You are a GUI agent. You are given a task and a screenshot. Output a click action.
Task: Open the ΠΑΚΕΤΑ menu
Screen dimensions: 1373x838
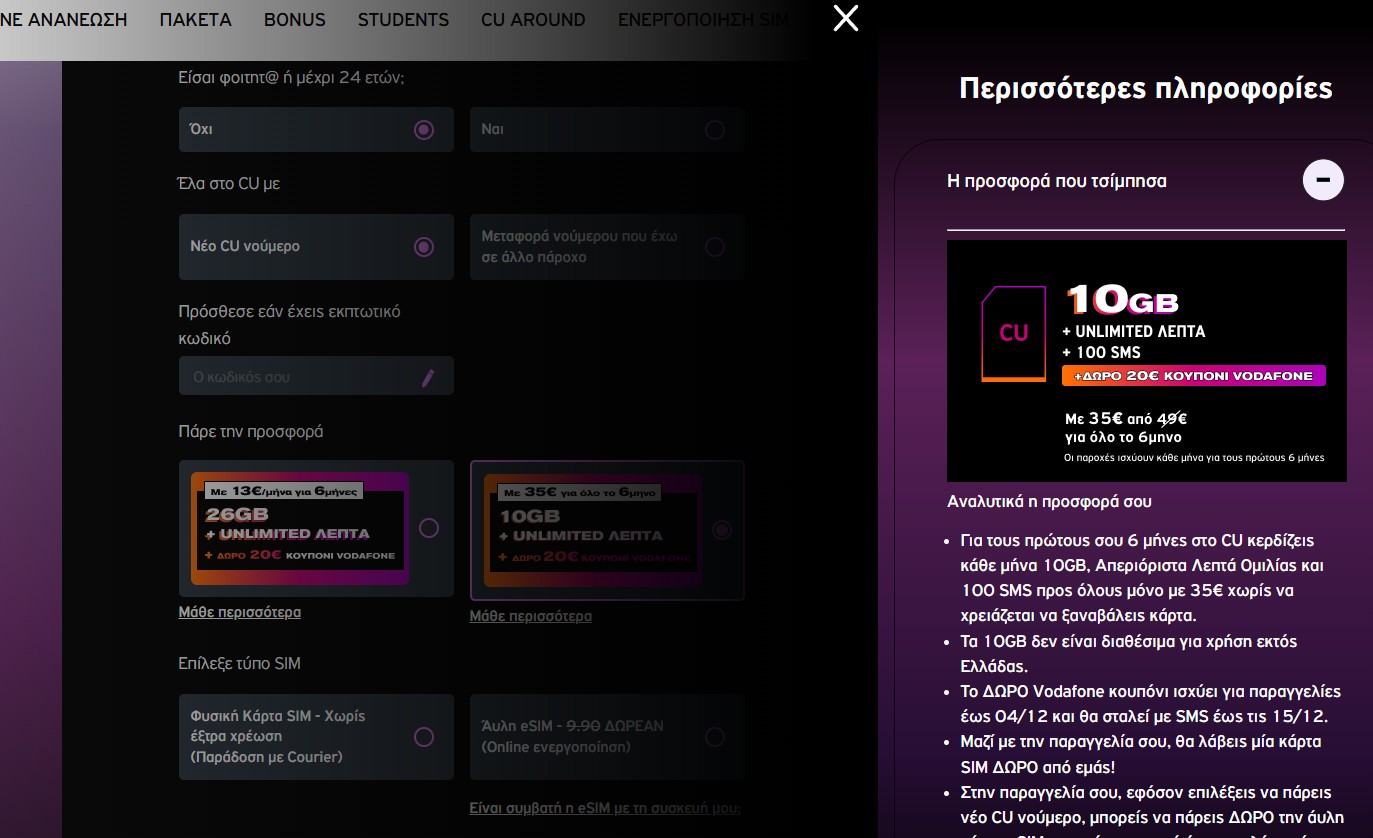[195, 20]
